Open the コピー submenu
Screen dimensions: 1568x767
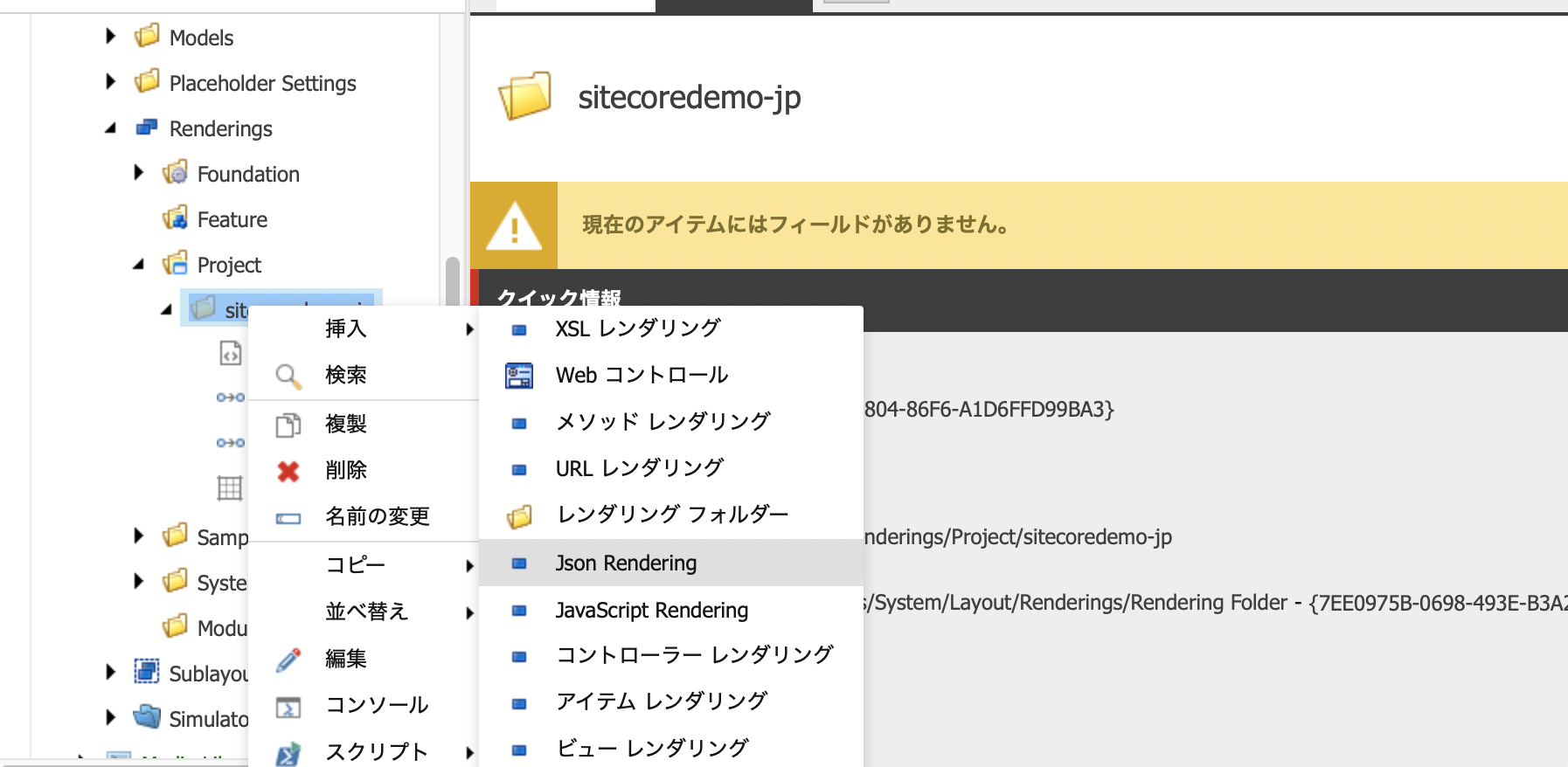click(x=364, y=565)
